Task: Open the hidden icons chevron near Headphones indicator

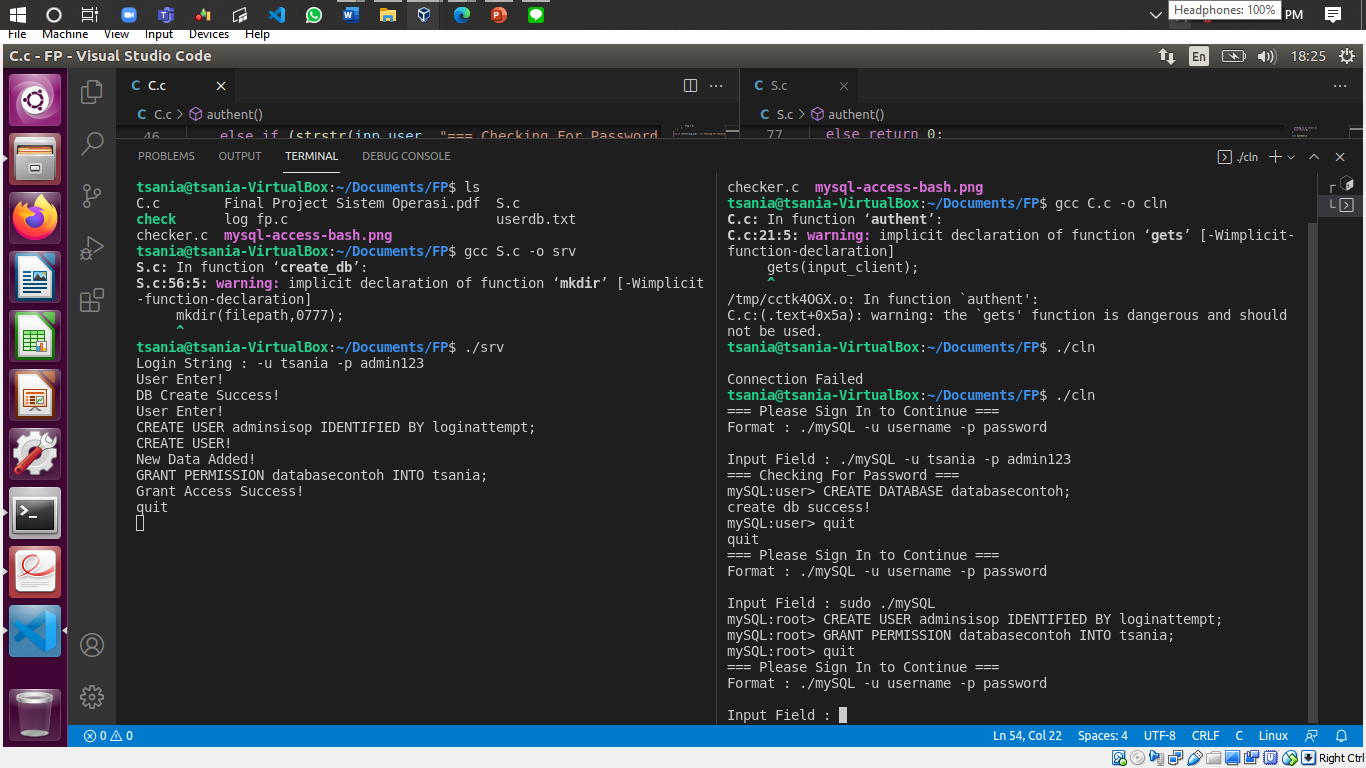Action: 1155,14
